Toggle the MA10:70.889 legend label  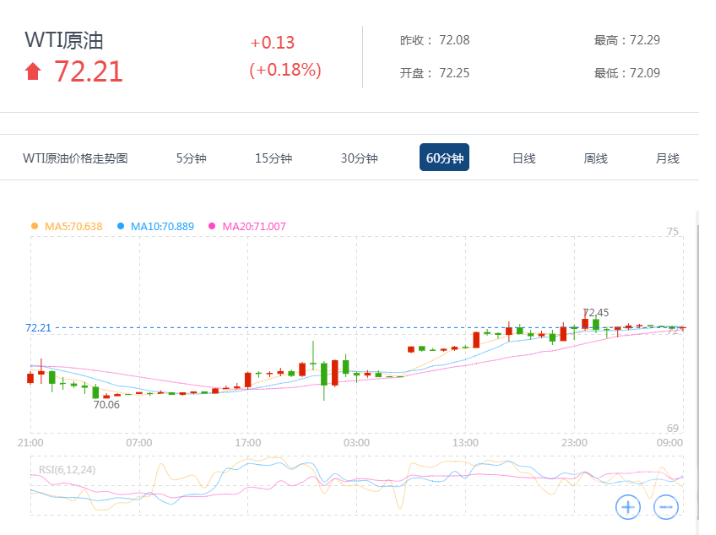coord(163,227)
